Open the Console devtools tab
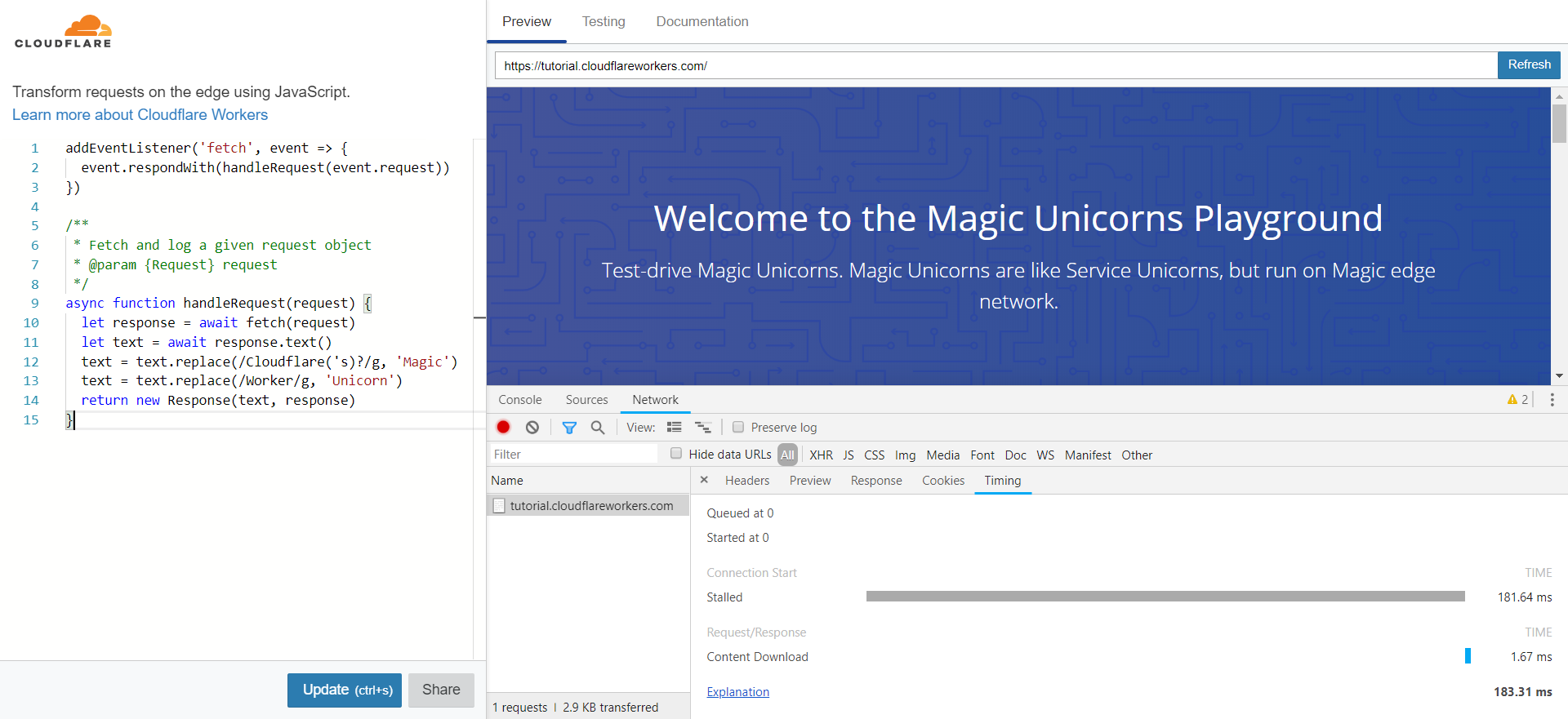 pos(520,399)
